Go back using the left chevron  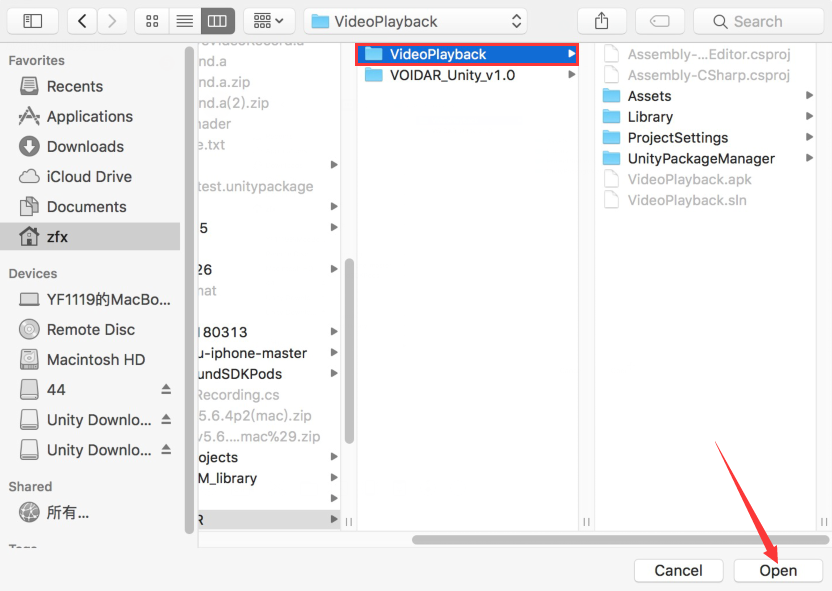click(82, 21)
